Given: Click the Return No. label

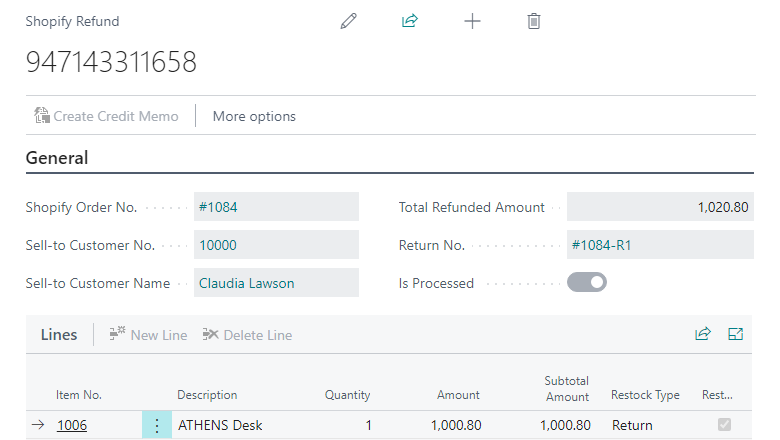Looking at the screenshot, I should pyautogui.click(x=432, y=245).
